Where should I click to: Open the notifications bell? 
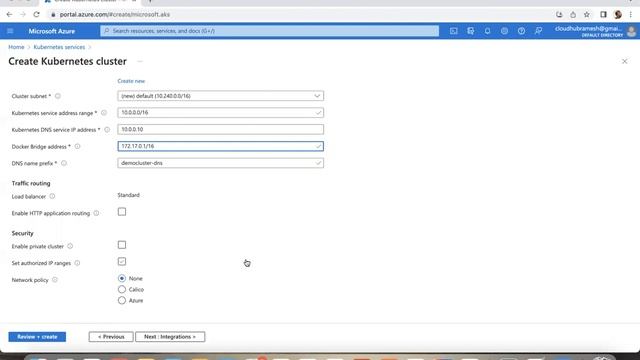tap(487, 31)
